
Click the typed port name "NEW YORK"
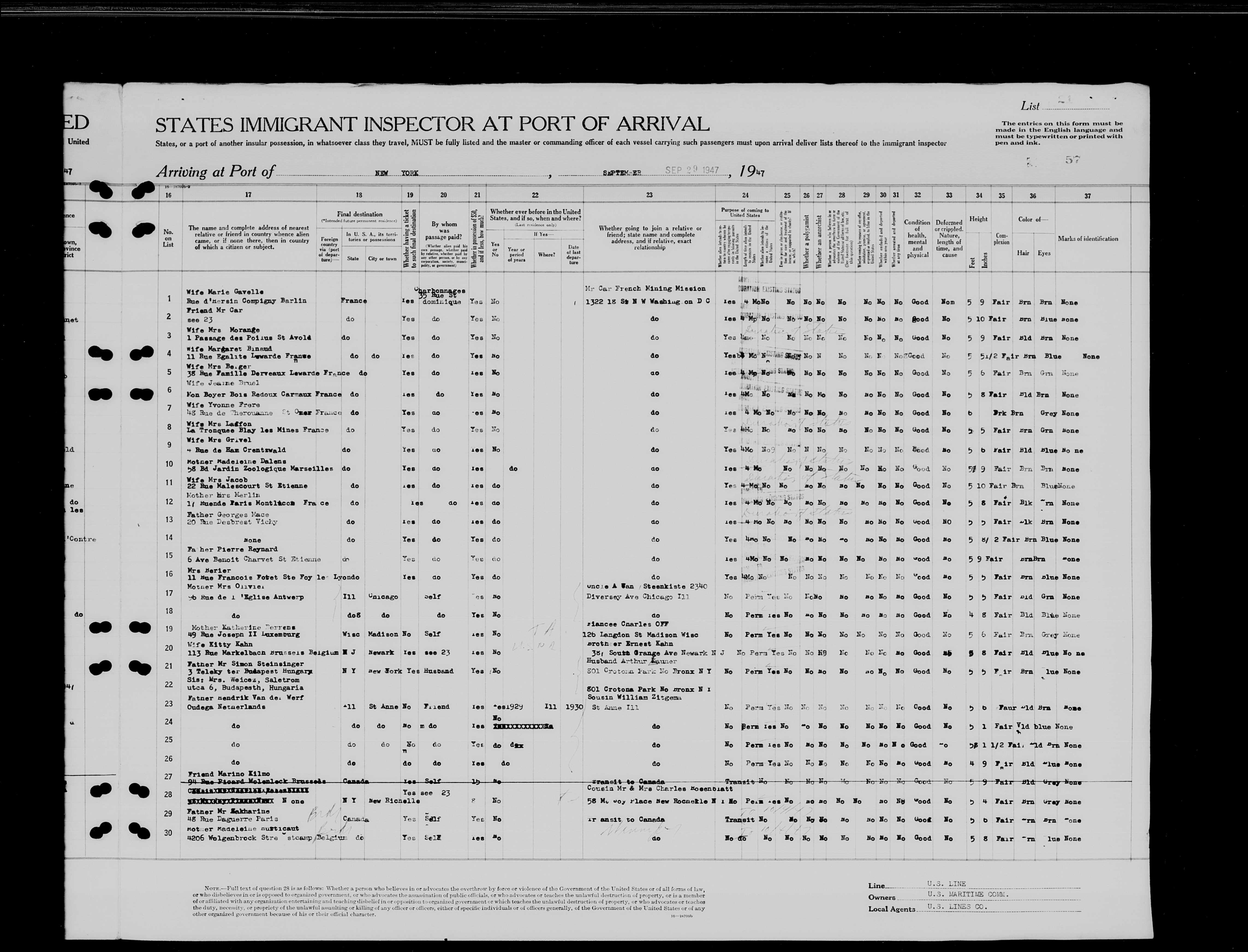pyautogui.click(x=397, y=173)
